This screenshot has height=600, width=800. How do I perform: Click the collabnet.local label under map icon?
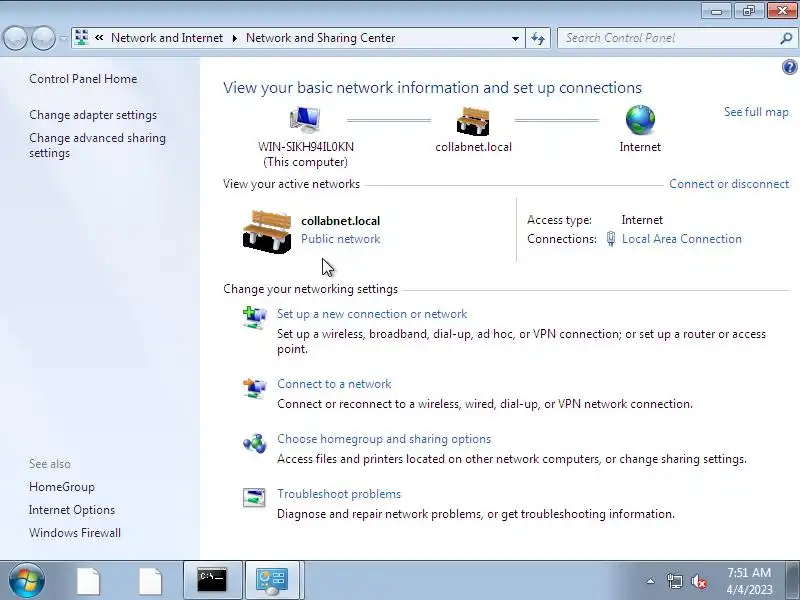click(473, 147)
